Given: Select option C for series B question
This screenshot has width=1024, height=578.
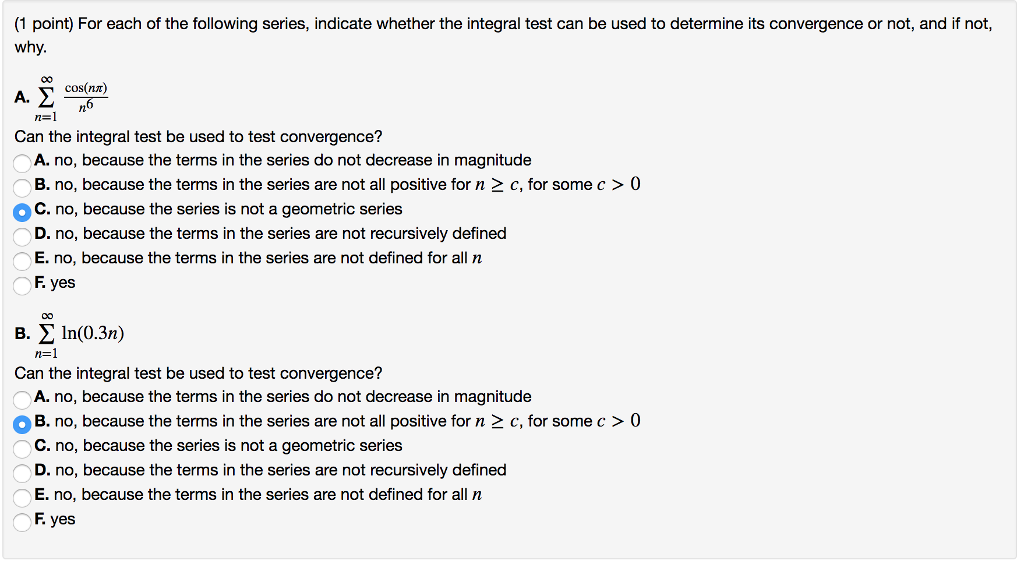Looking at the screenshot, I should pos(22,446).
